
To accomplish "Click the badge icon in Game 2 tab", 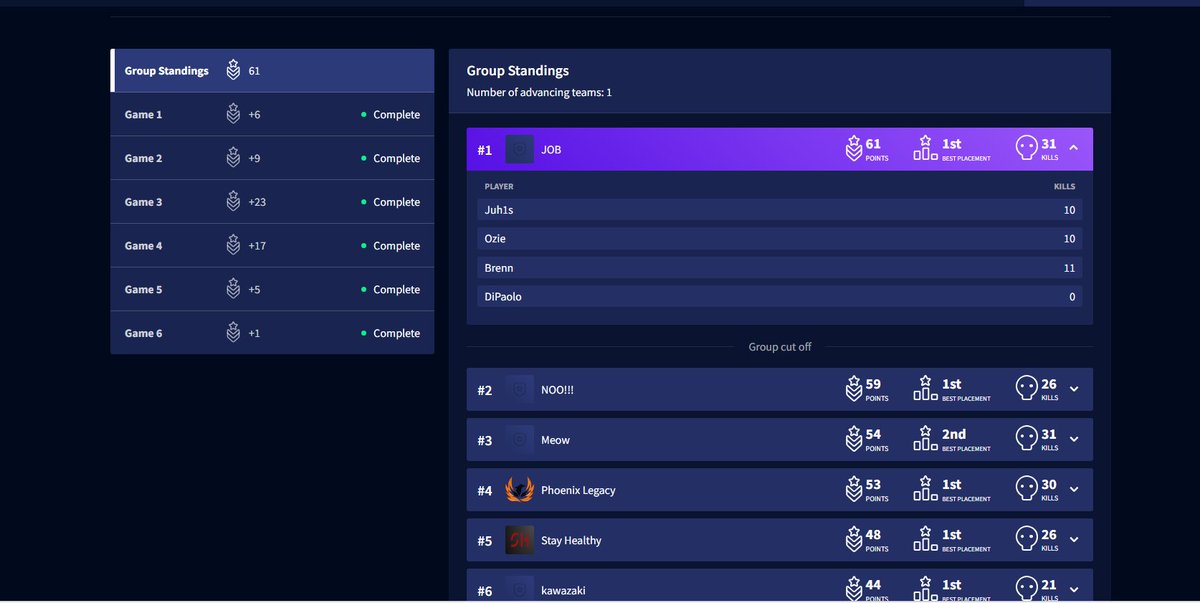I will tap(233, 158).
